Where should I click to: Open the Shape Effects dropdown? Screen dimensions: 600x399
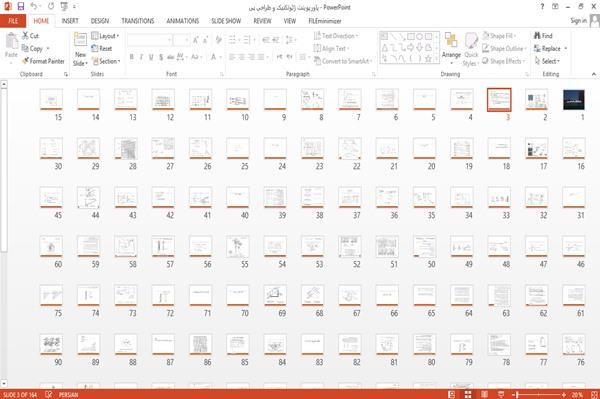pos(503,61)
